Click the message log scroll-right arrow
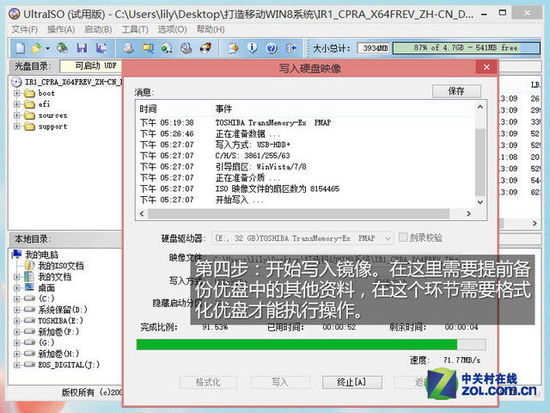This screenshot has width=550, height=413. point(469,213)
